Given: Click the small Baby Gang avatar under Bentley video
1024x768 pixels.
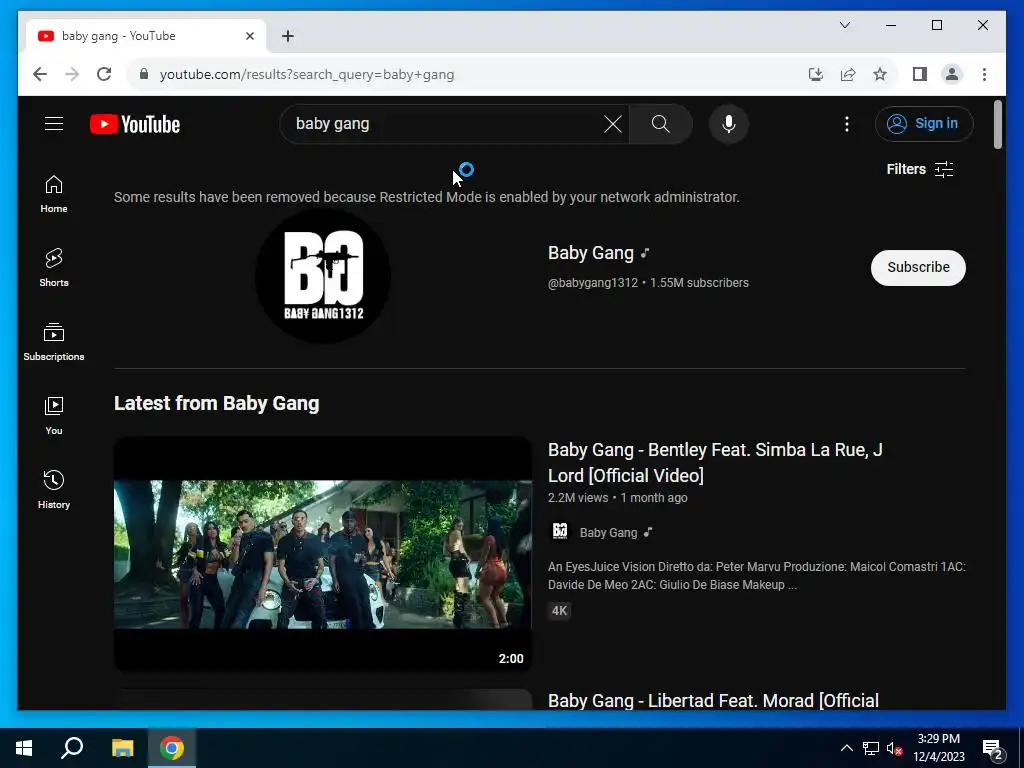Looking at the screenshot, I should click(560, 532).
